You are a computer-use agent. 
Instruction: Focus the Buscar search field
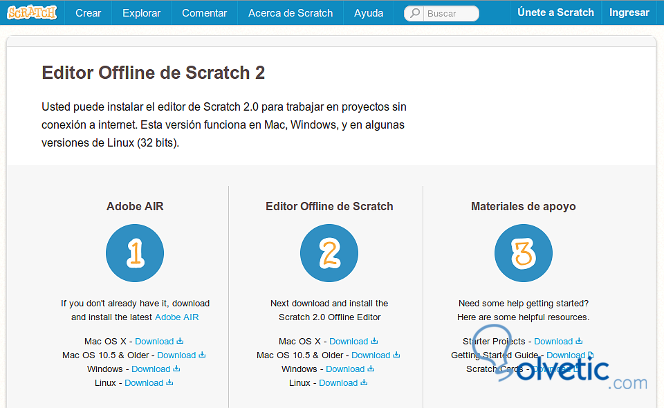click(x=442, y=13)
